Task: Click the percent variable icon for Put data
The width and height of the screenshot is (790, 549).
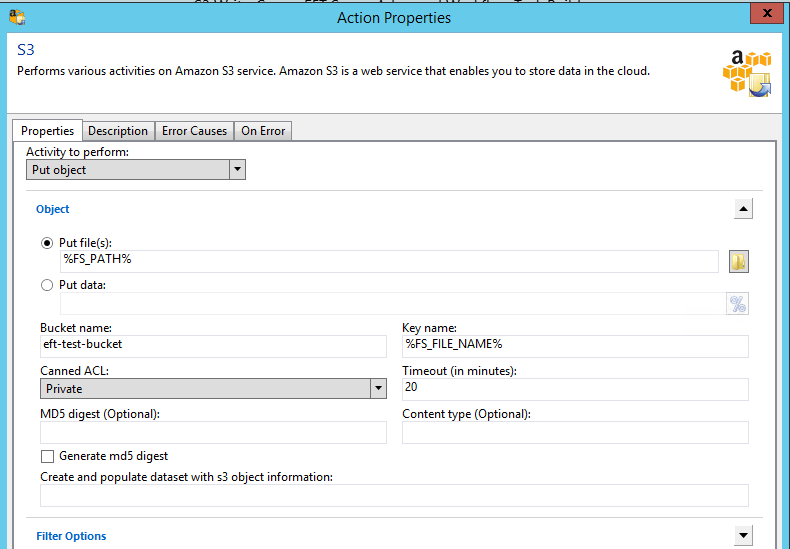Action: point(738,304)
